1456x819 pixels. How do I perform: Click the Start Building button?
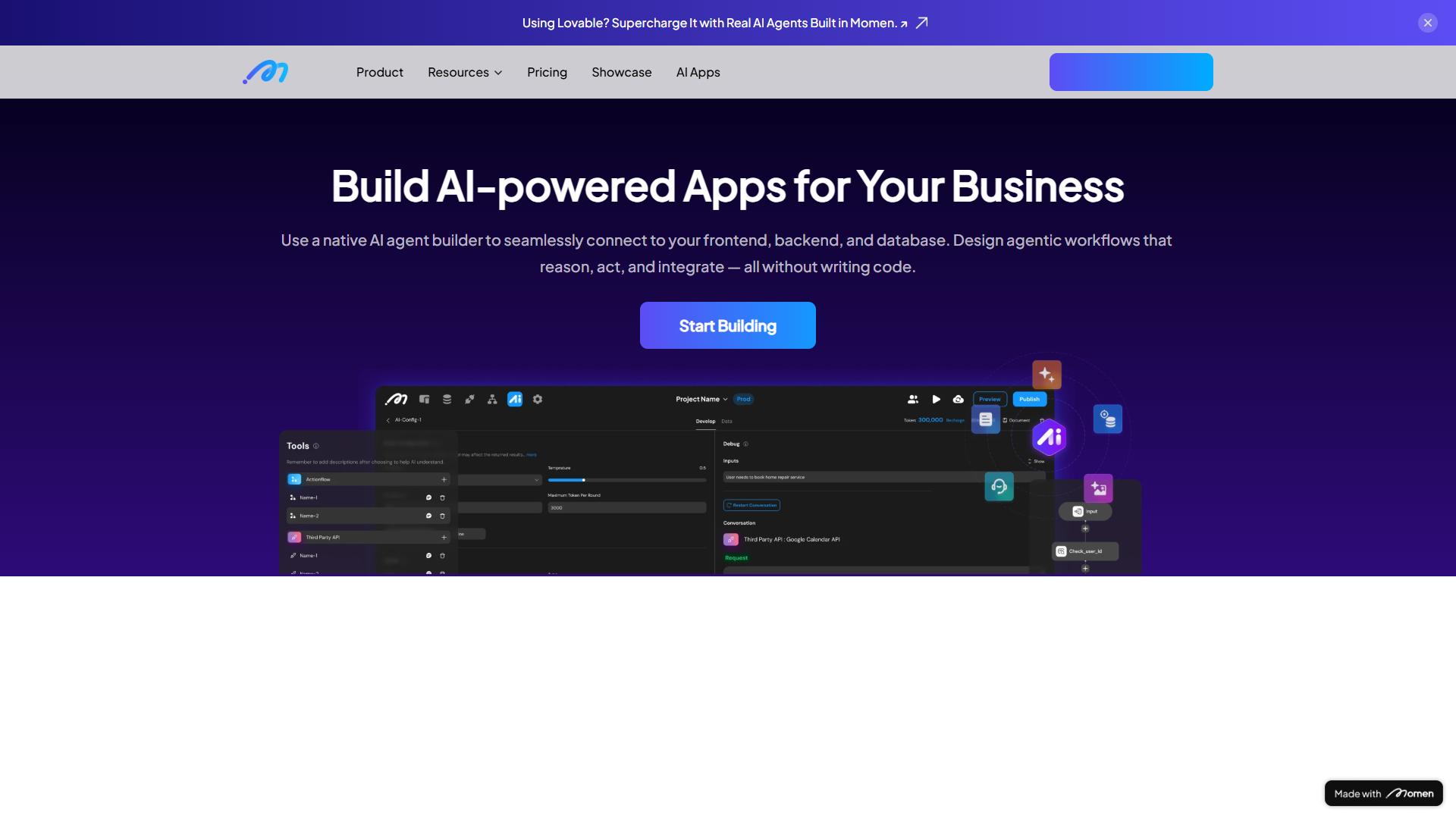(x=727, y=325)
